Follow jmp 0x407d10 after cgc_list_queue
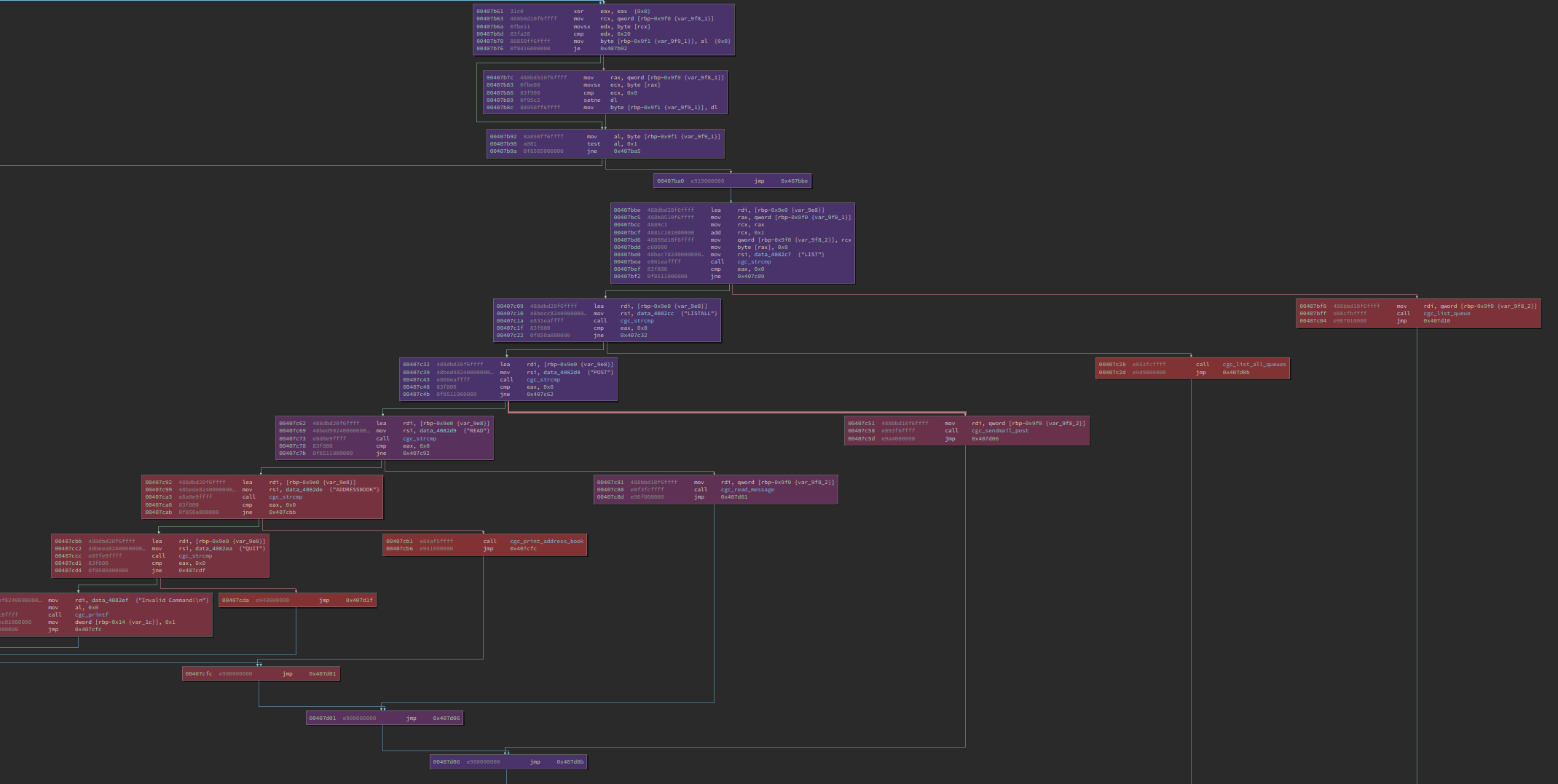This screenshot has height=784, width=1558. (x=1437, y=321)
